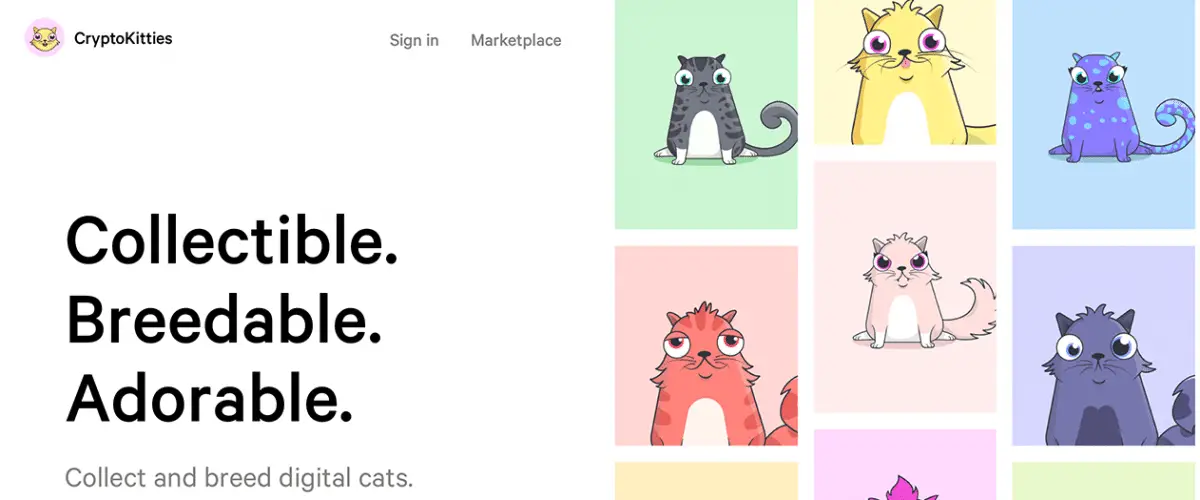Open the CryptoKitties brand name link
The image size is (1200, 500).
pos(123,39)
